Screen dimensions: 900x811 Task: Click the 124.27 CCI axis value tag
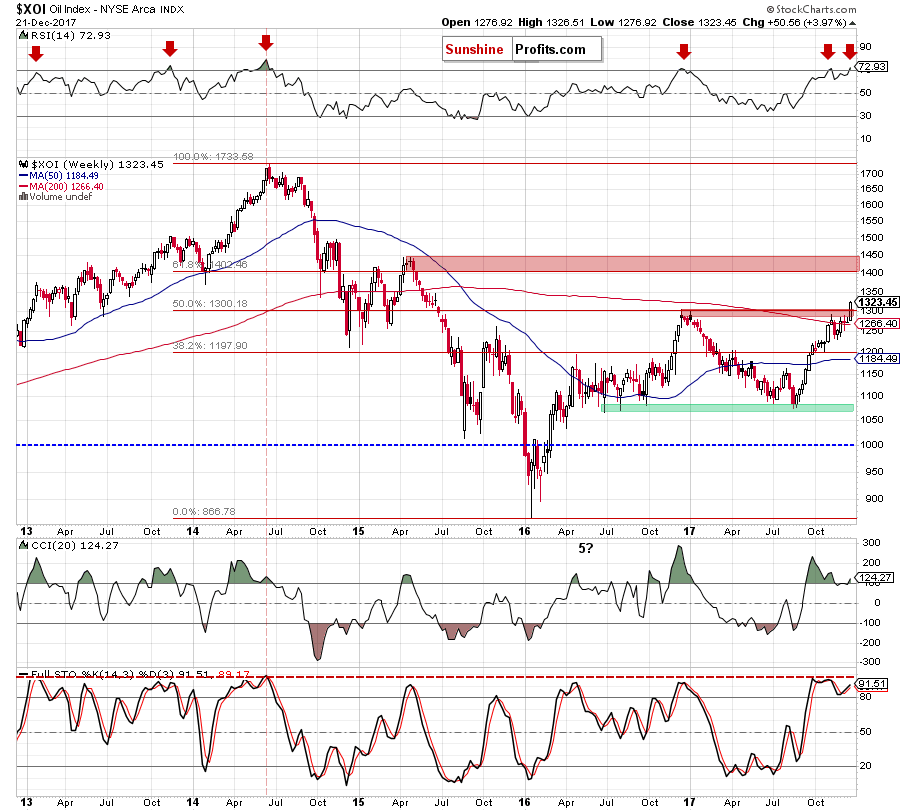click(x=874, y=577)
